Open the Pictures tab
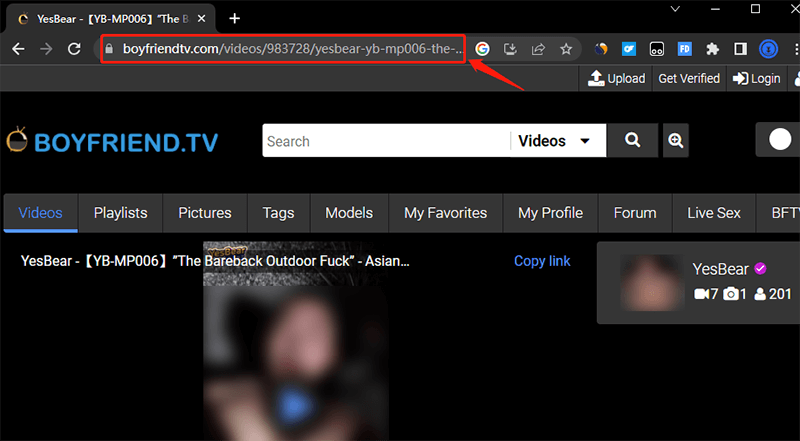This screenshot has width=800, height=441. pos(205,213)
